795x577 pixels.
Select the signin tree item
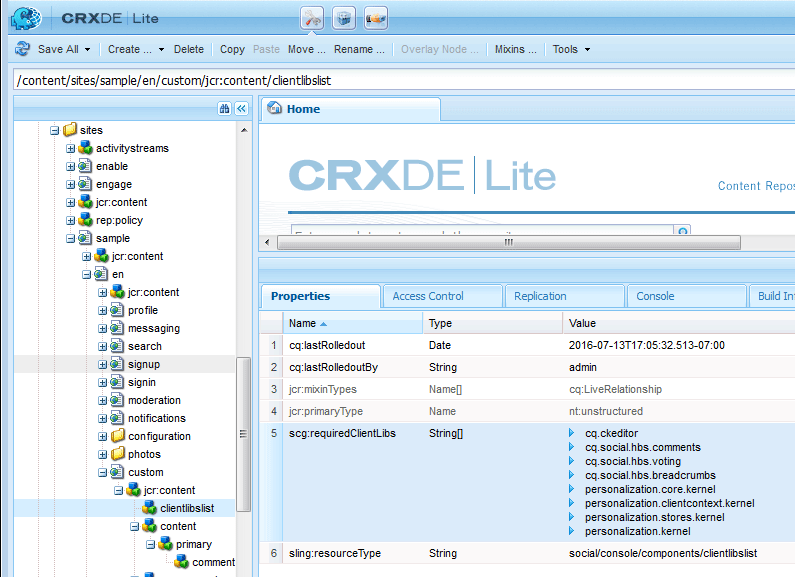[141, 382]
